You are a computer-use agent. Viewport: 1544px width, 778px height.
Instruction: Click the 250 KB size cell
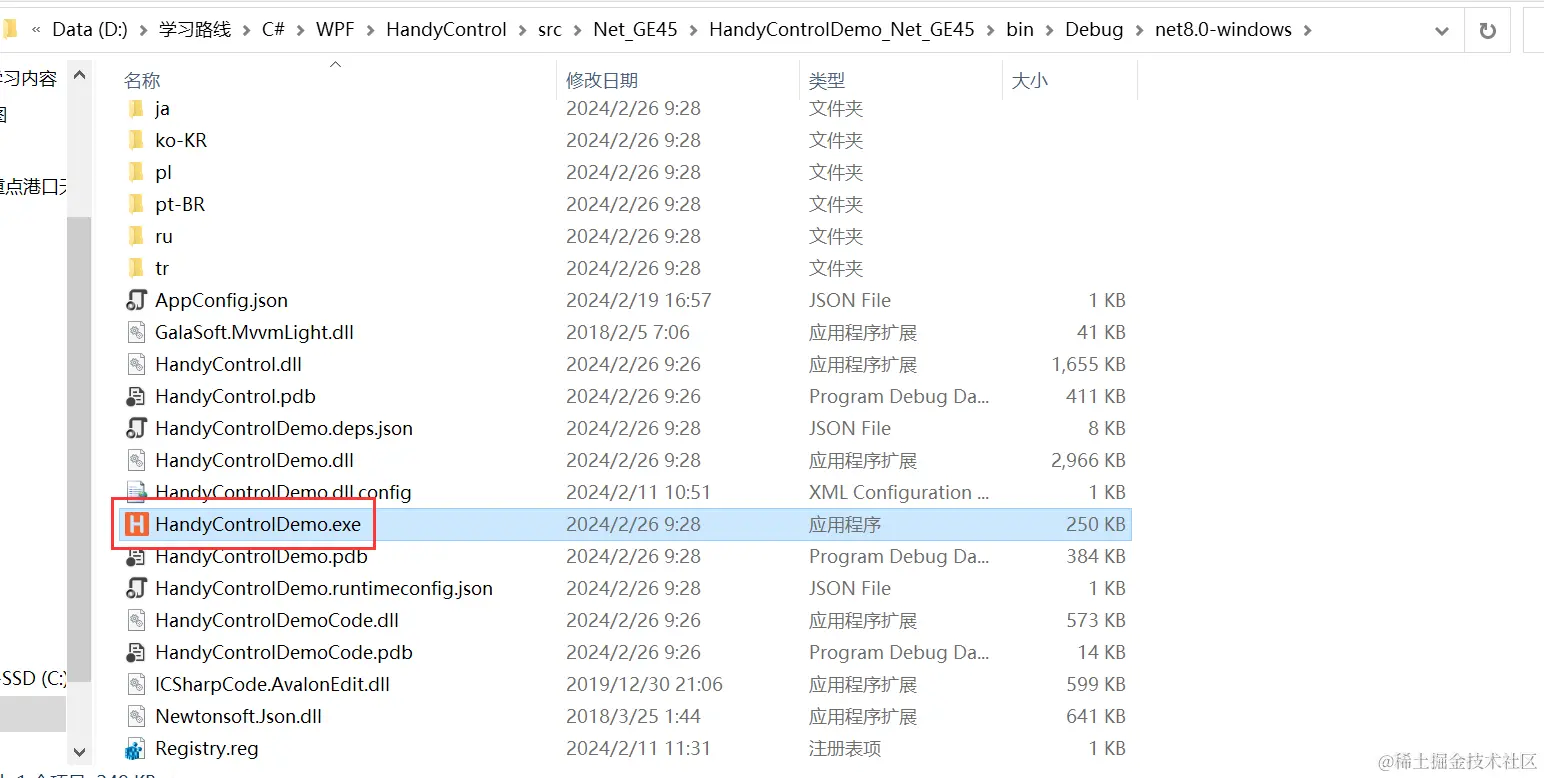1096,524
